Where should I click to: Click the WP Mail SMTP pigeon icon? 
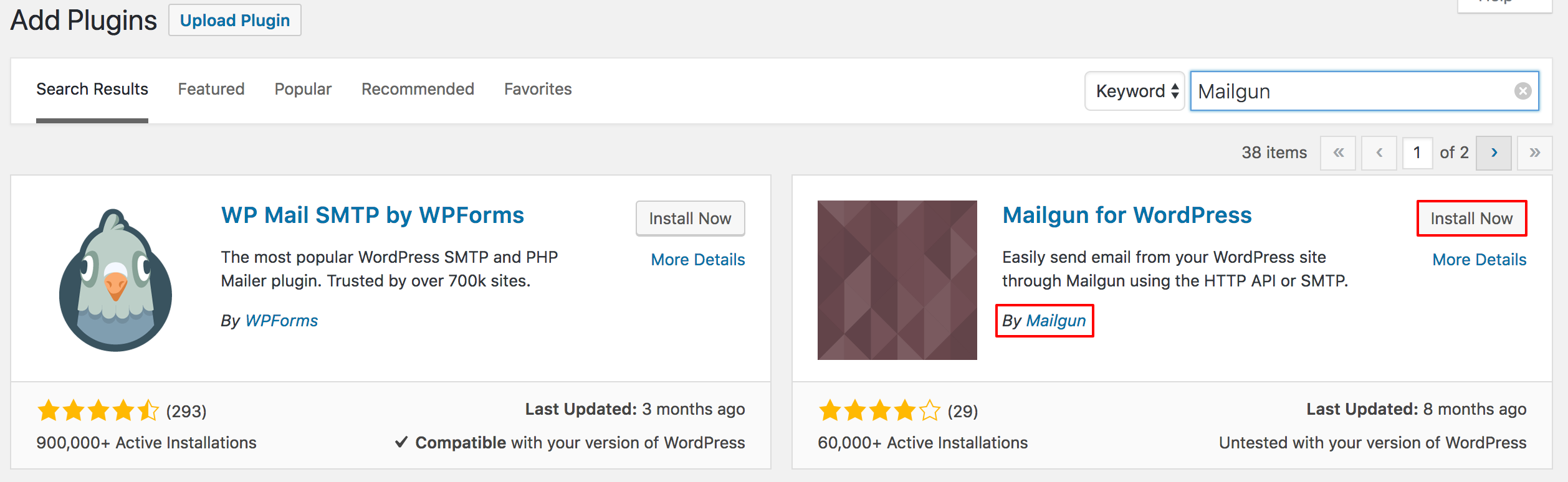[x=115, y=280]
